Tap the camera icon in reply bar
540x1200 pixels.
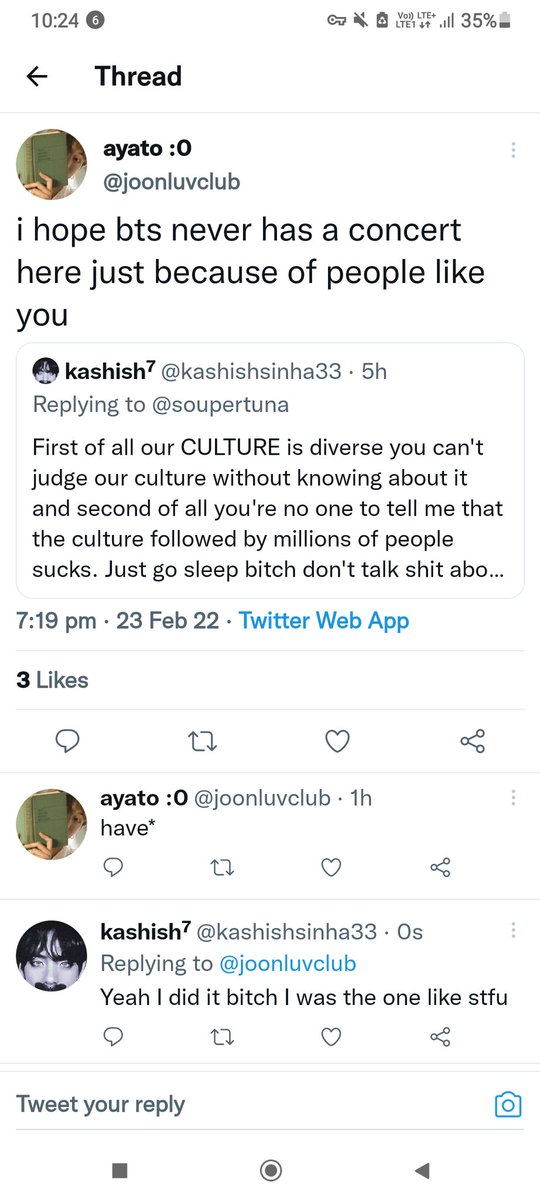tap(509, 1105)
